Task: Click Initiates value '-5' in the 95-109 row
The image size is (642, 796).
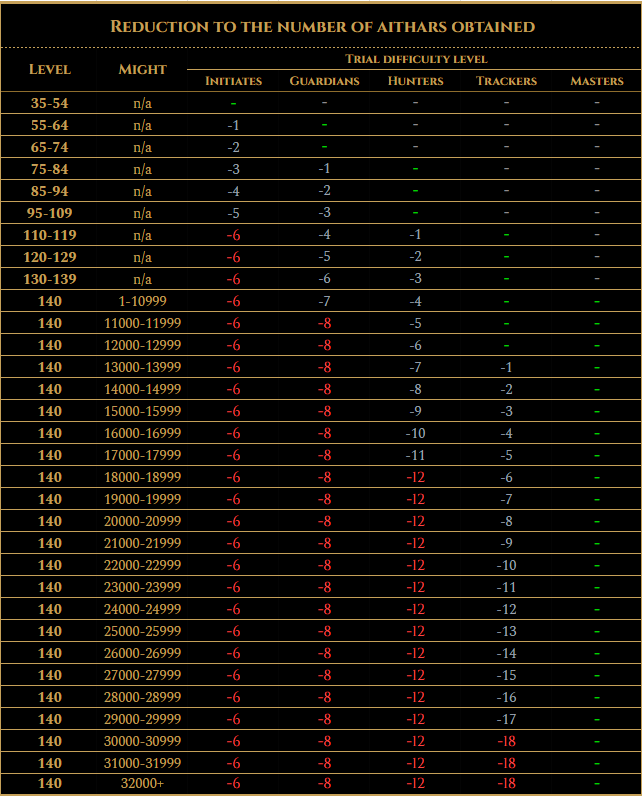Action: click(x=233, y=213)
